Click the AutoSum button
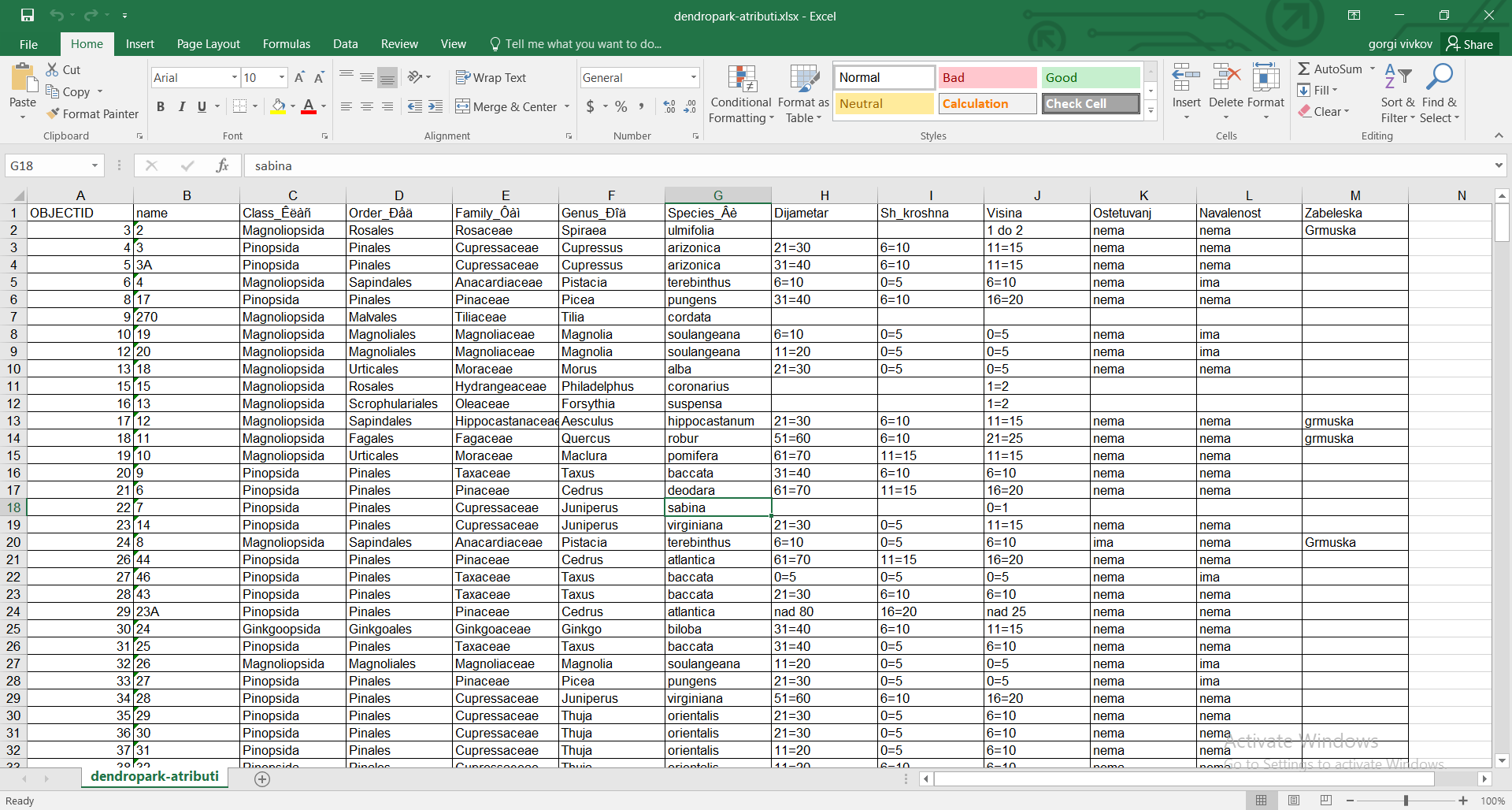1512x810 pixels. 1331,69
